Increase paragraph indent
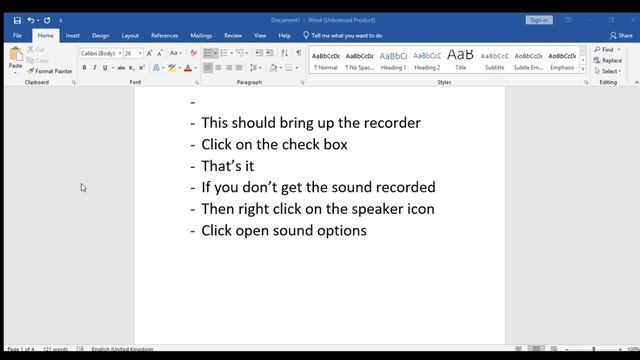Viewport: 640px width, 360px height. coord(270,53)
